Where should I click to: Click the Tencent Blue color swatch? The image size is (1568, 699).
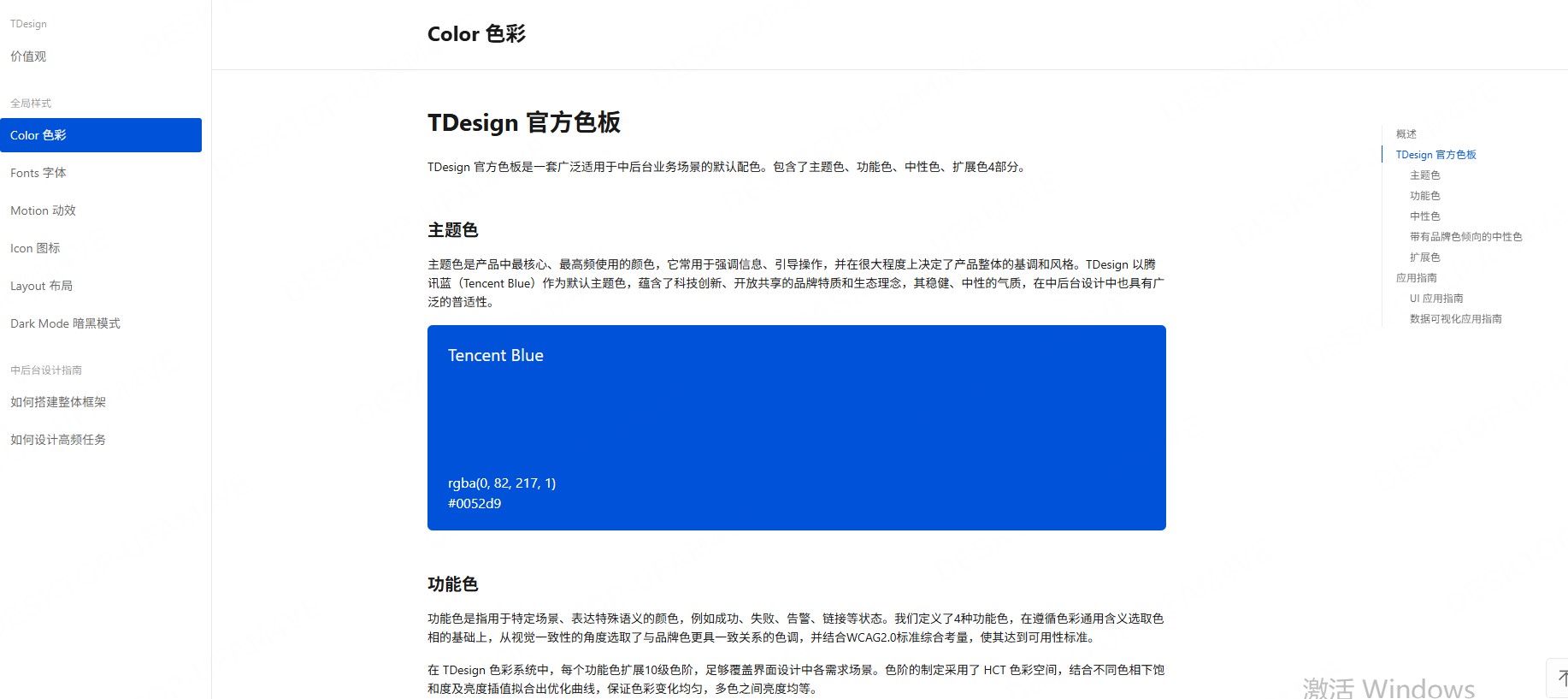tap(797, 428)
